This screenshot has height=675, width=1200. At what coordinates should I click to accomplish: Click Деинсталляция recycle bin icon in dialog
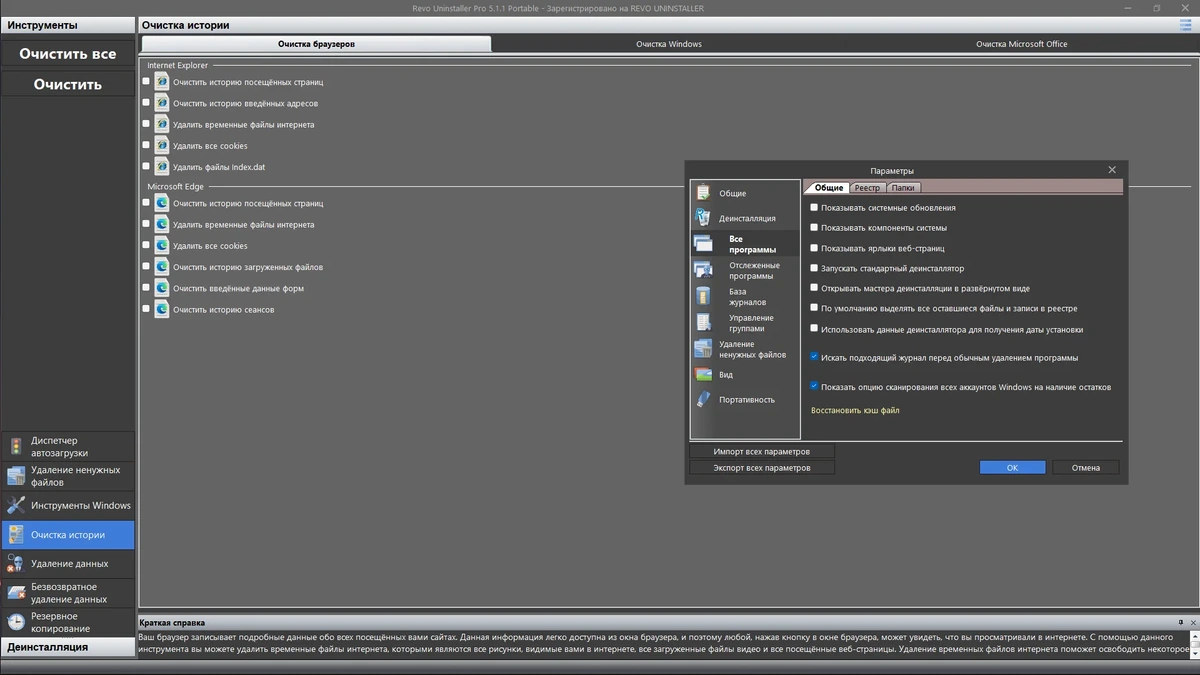[x=703, y=218]
